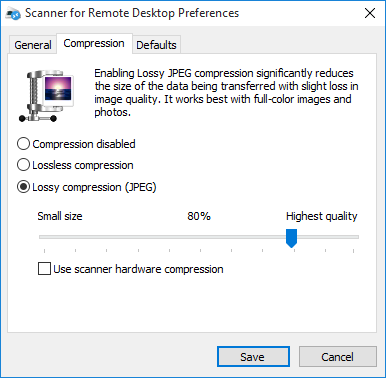Click the compression clamp image icon
The image size is (386, 378).
pos(46,96)
